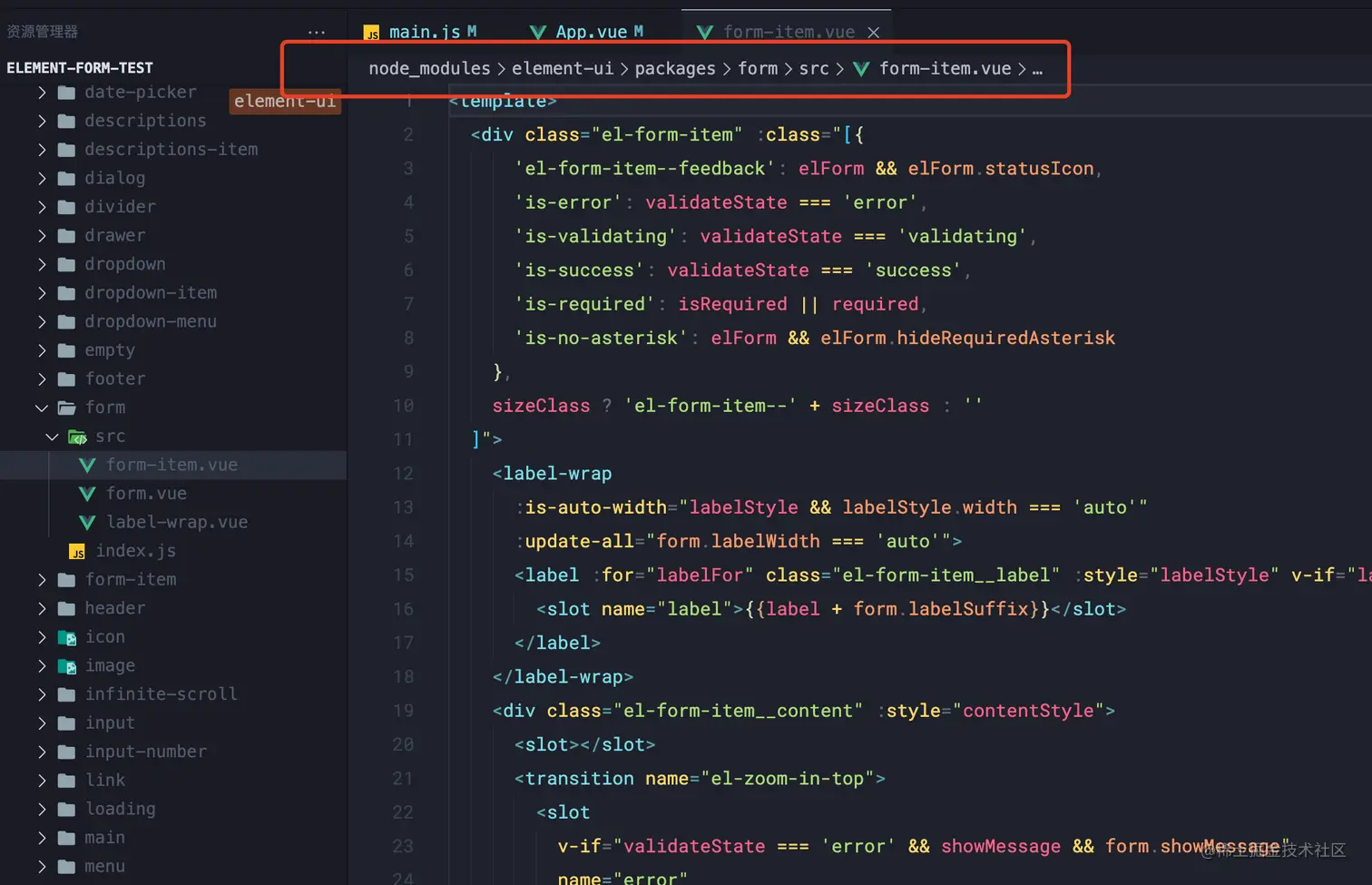Viewport: 1372px width, 885px height.
Task: Click the sticky element-ui folder label
Action: (285, 102)
